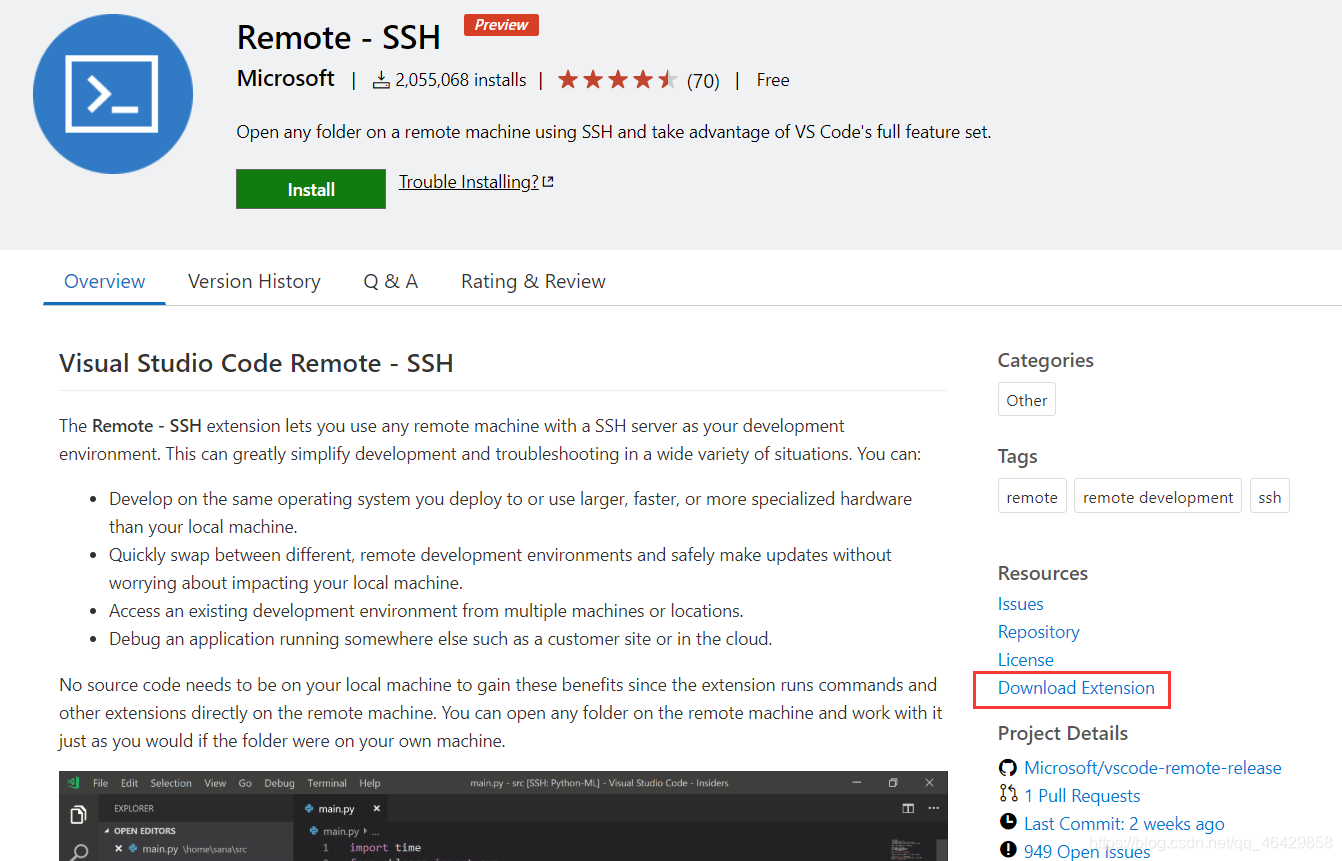Open the Microsoft publisher page
The height and width of the screenshot is (861, 1342).
[286, 78]
